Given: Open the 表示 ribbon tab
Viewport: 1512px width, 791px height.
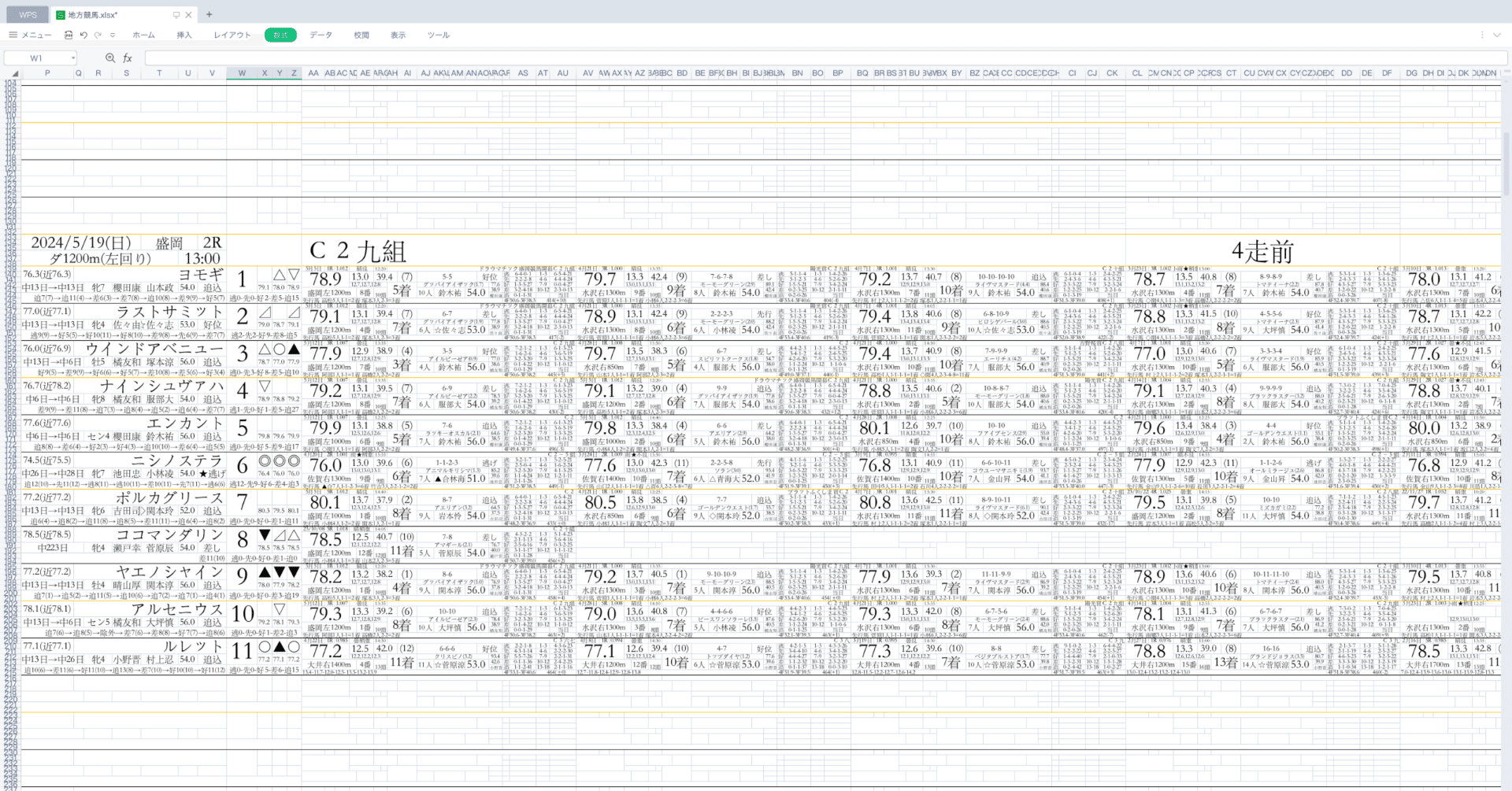Looking at the screenshot, I should (x=398, y=35).
